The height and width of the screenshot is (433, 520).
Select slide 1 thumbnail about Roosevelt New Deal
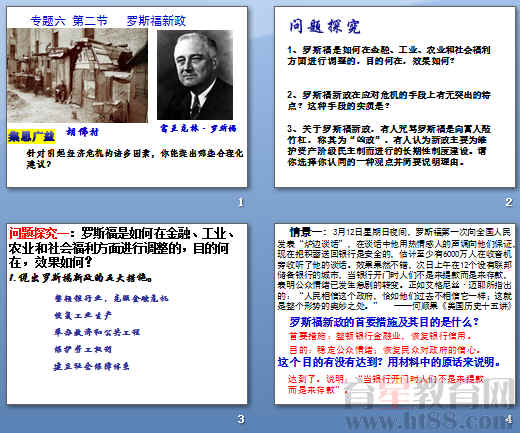point(127,97)
